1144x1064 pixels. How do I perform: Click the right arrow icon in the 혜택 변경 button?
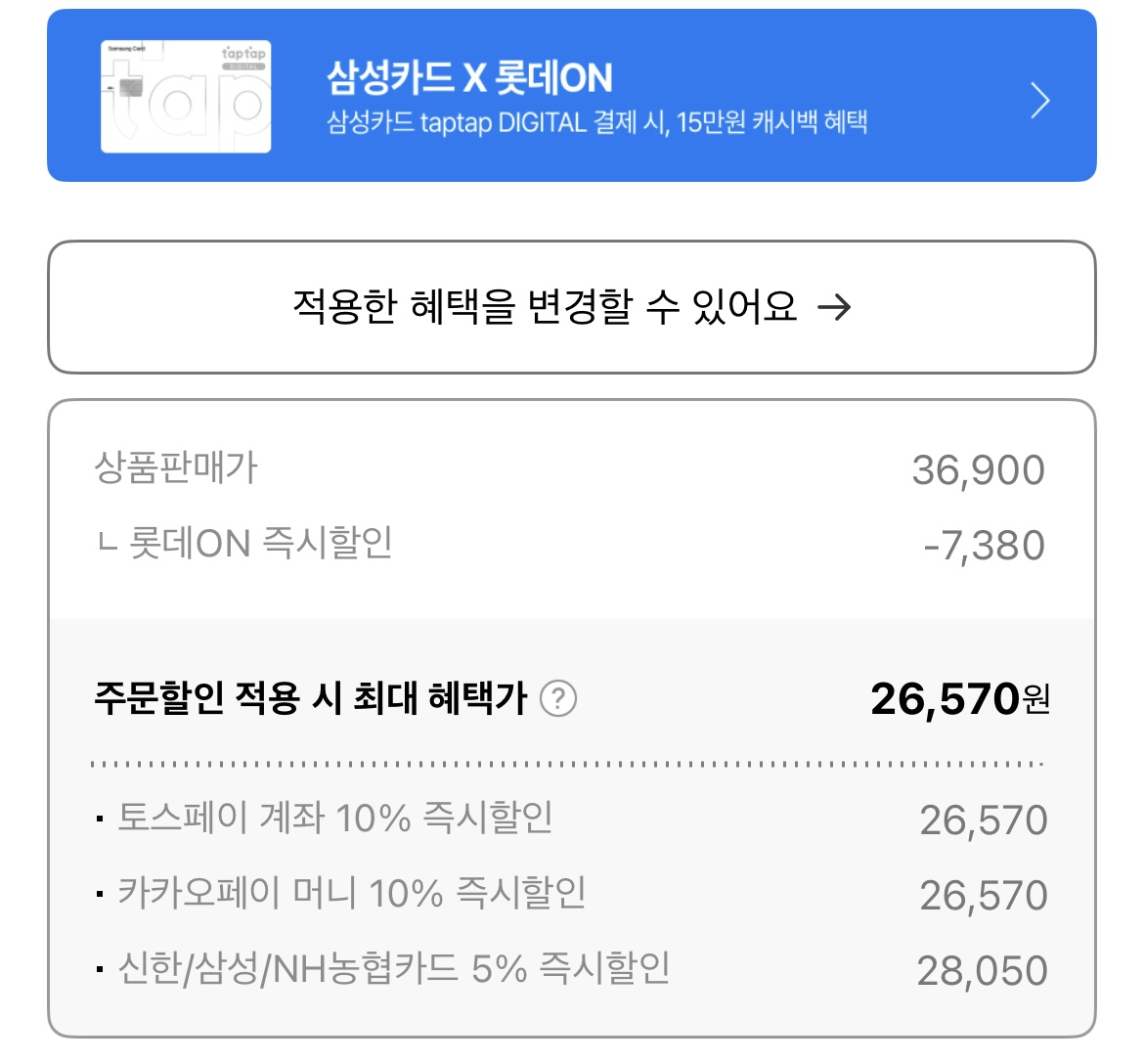pyautogui.click(x=834, y=308)
